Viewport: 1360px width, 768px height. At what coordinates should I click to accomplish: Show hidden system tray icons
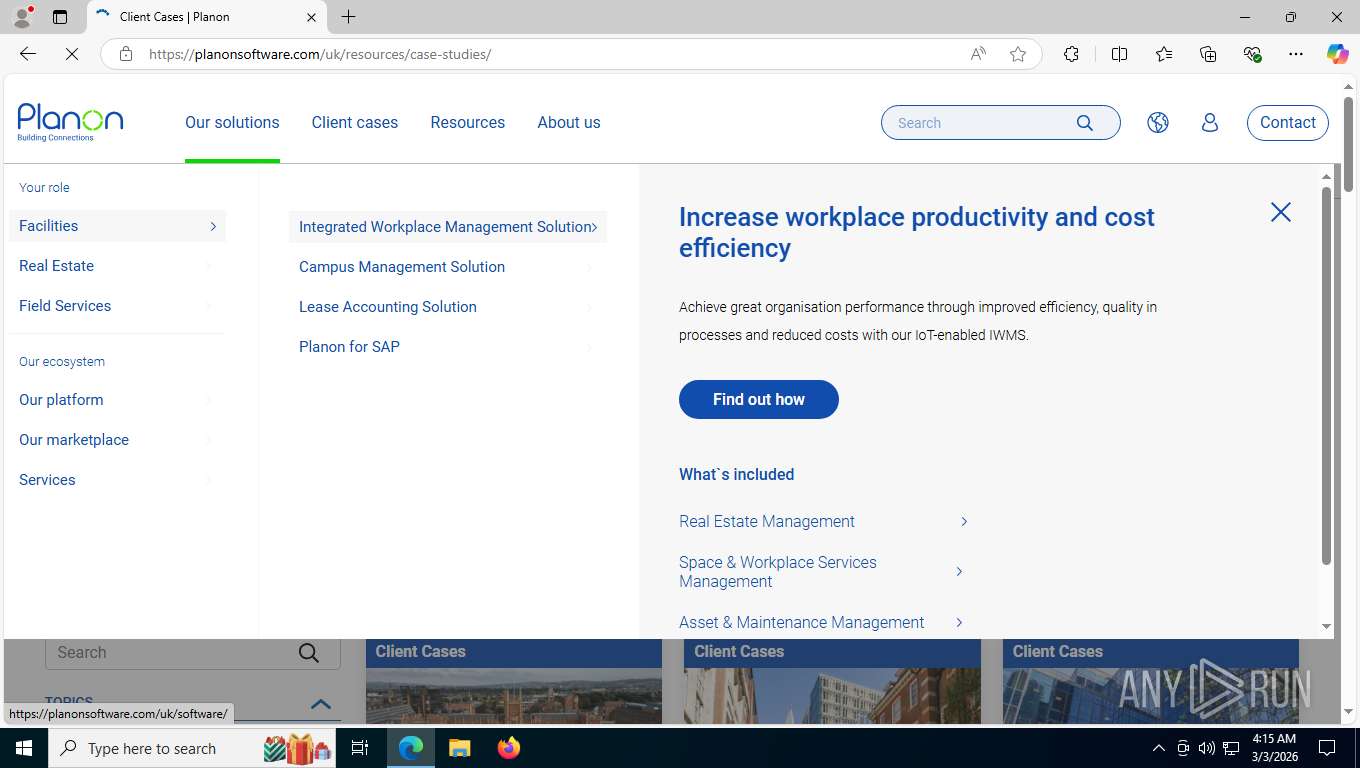click(x=1158, y=748)
